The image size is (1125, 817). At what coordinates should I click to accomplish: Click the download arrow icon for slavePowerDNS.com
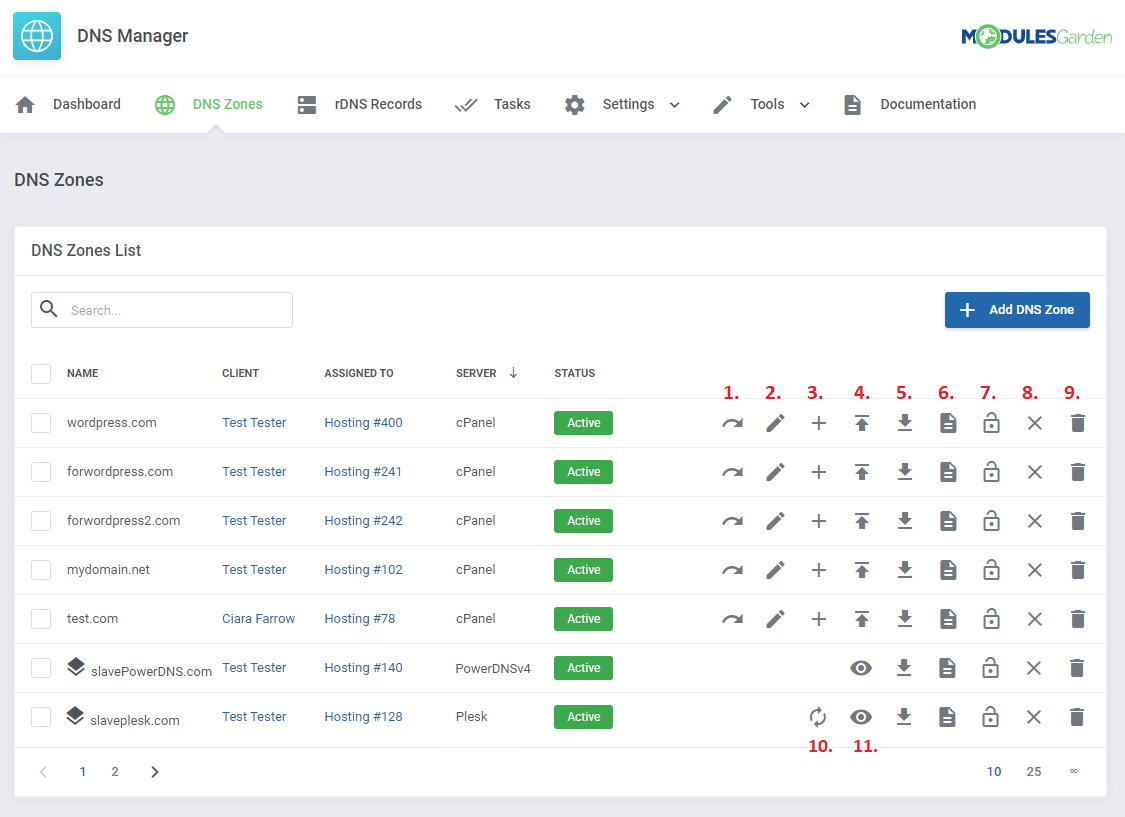coord(904,668)
